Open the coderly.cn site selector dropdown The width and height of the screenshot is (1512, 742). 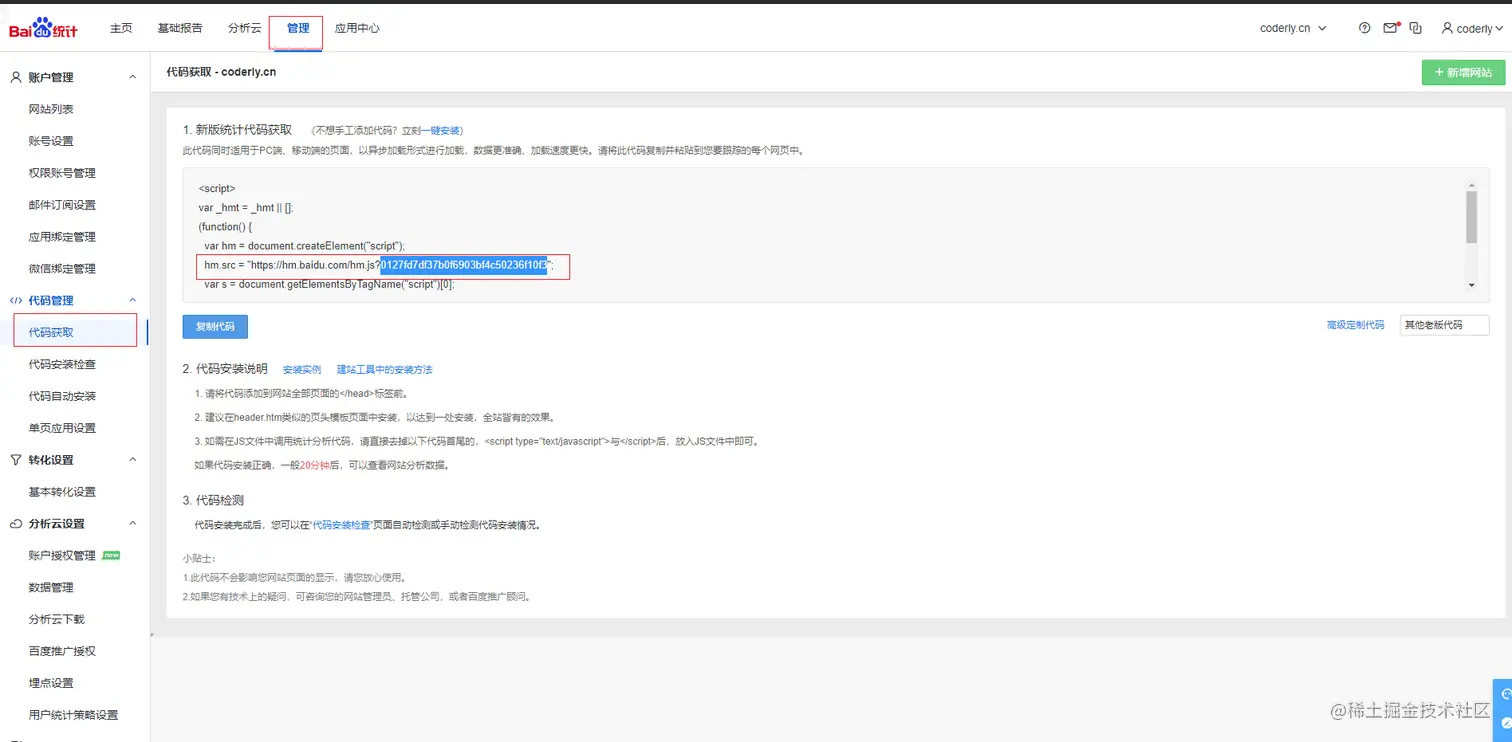pyautogui.click(x=1293, y=28)
